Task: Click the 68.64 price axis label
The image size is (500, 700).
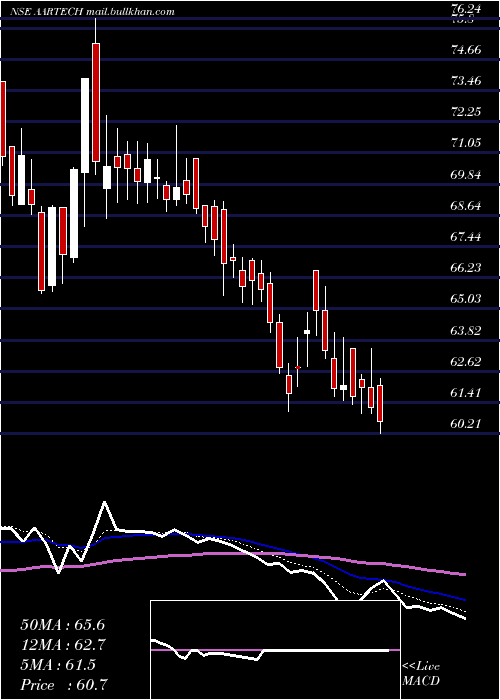Action: point(466,206)
